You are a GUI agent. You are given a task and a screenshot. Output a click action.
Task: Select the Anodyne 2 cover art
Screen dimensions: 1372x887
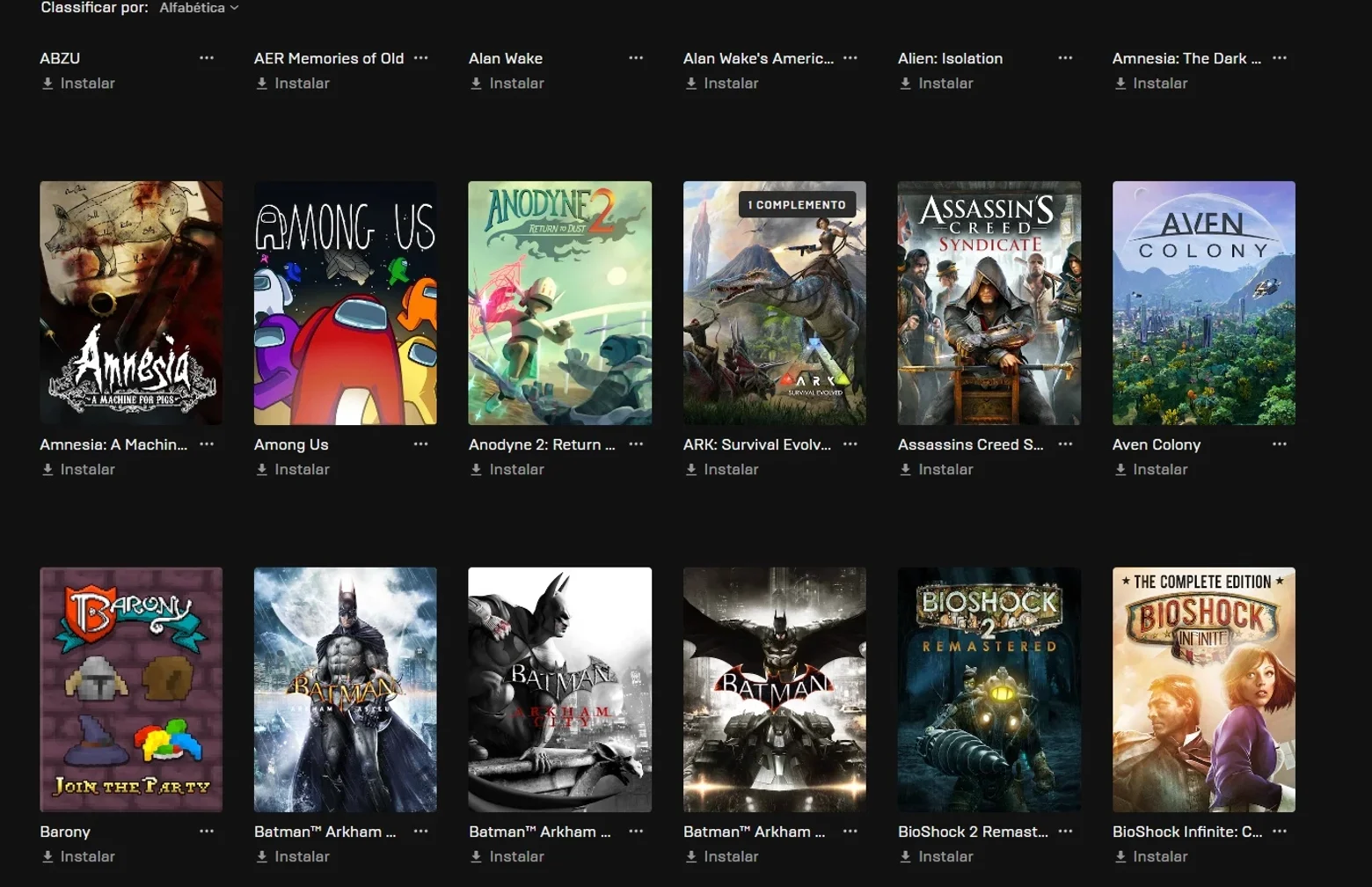[x=560, y=304]
